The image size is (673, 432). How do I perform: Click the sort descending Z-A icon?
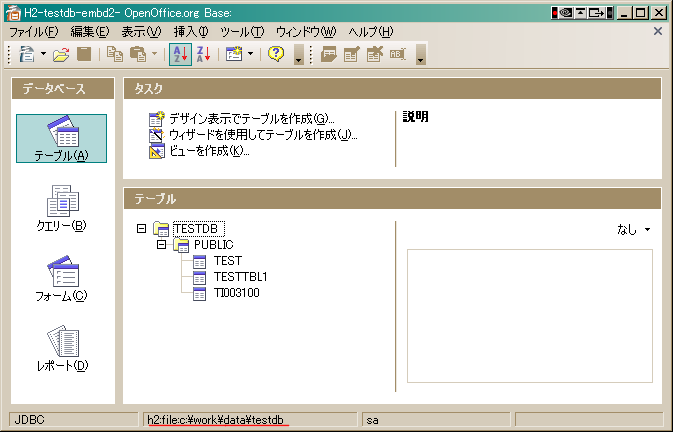[x=203, y=54]
